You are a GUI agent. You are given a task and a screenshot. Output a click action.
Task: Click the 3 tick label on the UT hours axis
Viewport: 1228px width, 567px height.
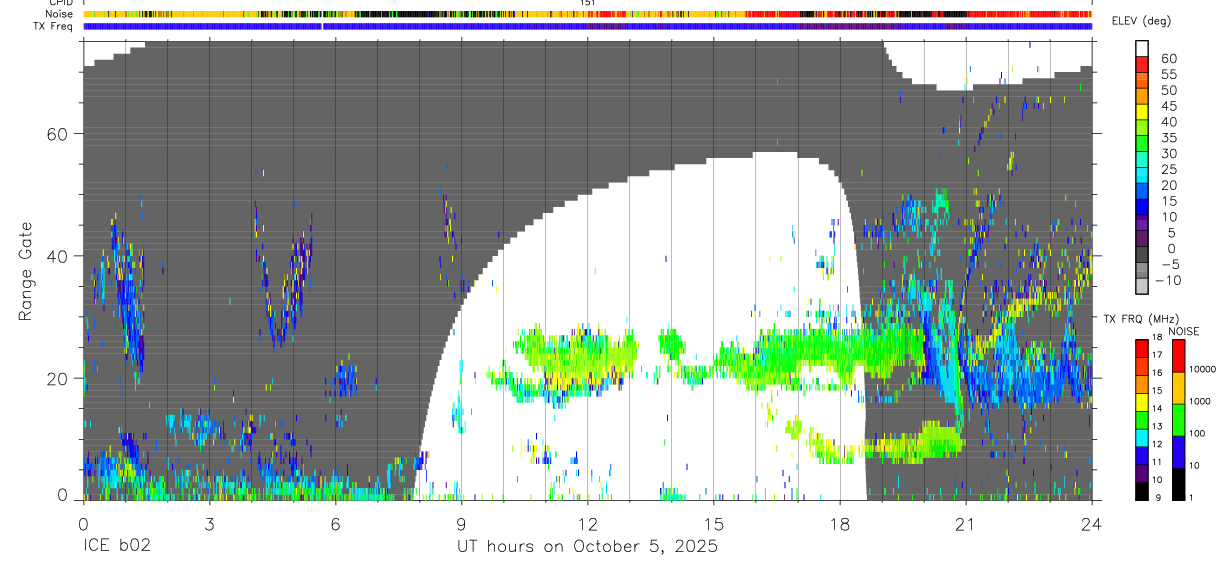click(209, 524)
